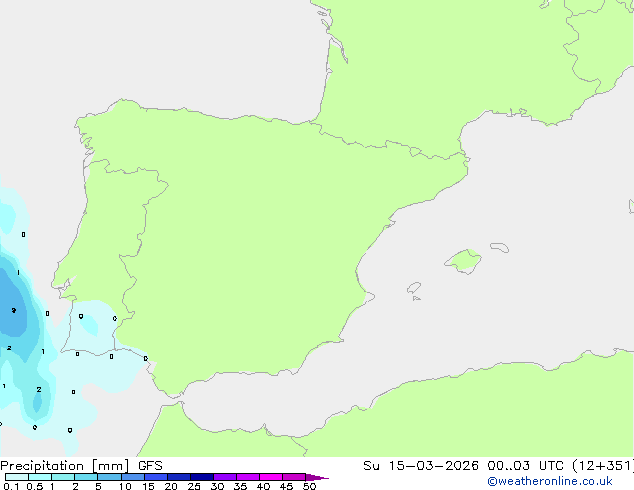
Task: Select legend swatch between 10 and 15
Action: pyautogui.click(x=133, y=477)
